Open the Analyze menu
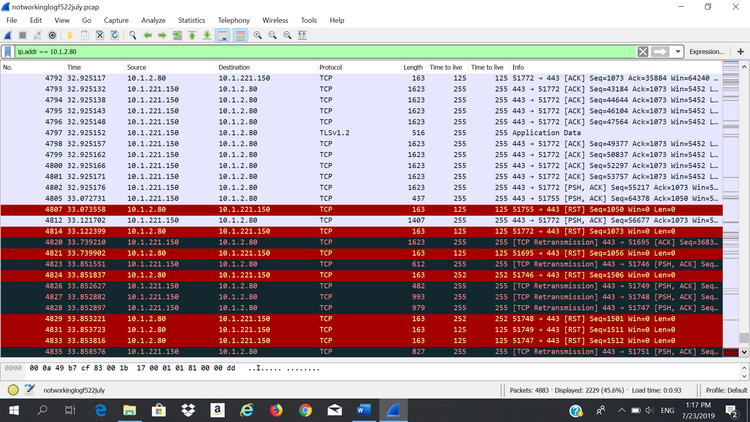750x422 pixels. [153, 20]
